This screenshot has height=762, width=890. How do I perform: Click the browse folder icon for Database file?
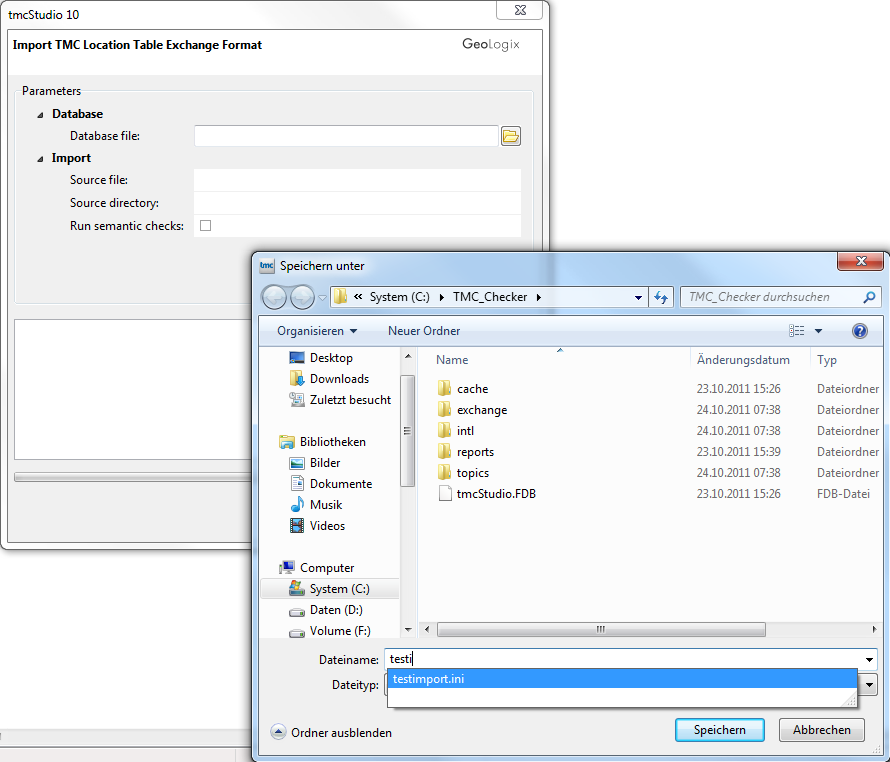[x=511, y=136]
